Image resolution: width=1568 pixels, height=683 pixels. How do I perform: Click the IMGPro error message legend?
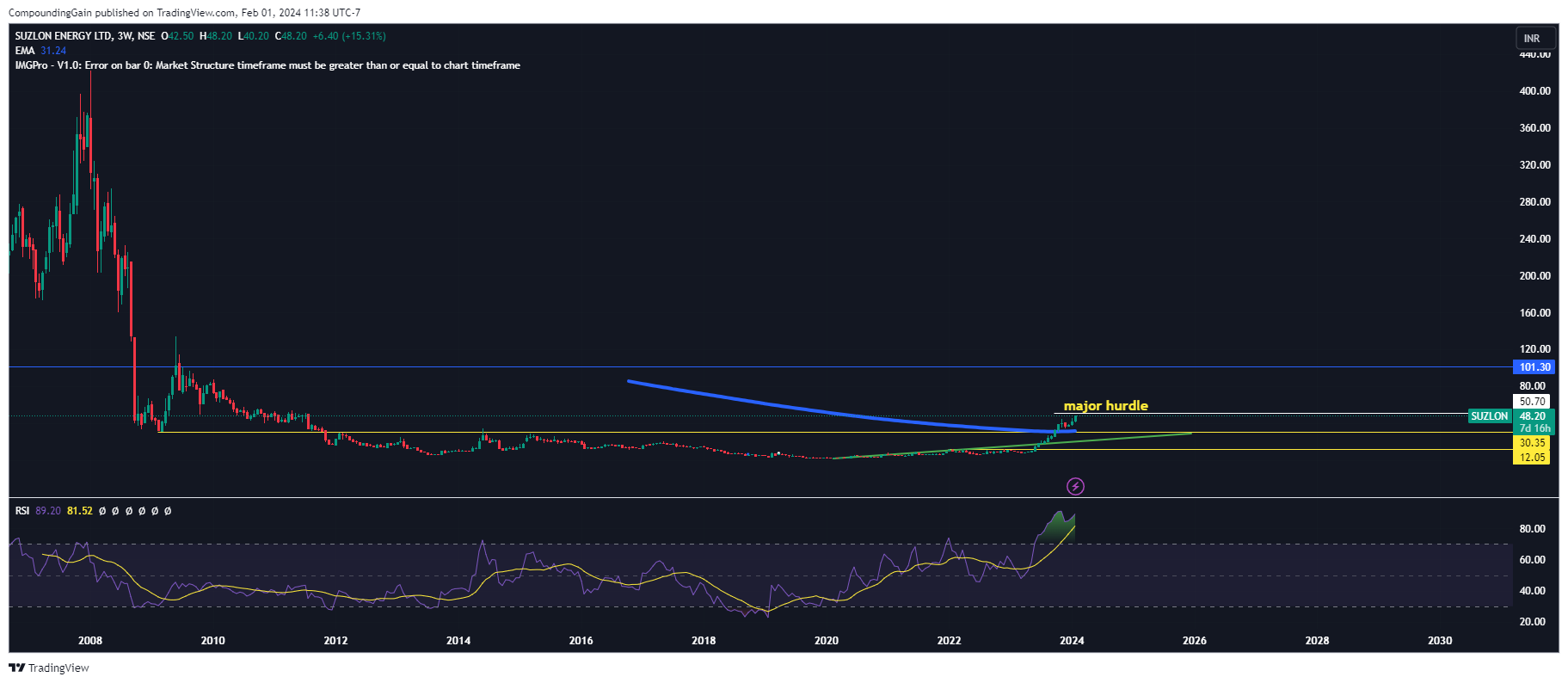click(x=267, y=65)
